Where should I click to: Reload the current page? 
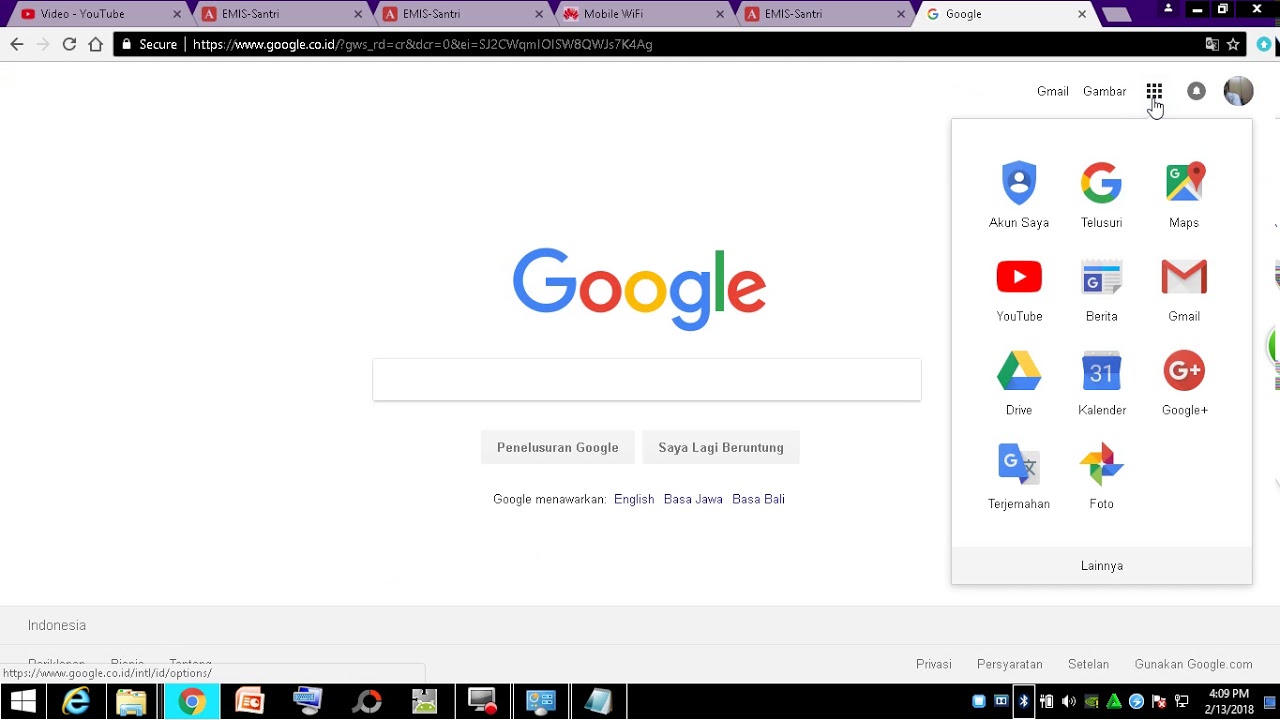tap(69, 44)
